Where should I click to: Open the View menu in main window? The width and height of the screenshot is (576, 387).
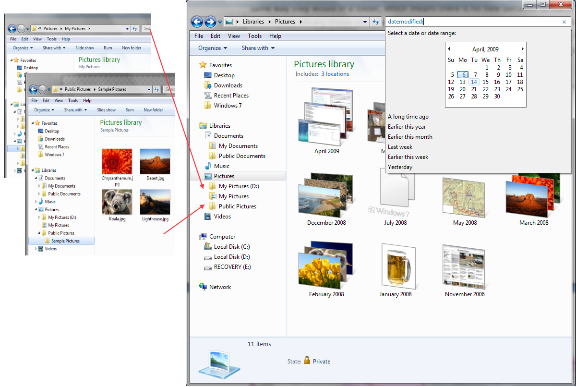tap(234, 36)
